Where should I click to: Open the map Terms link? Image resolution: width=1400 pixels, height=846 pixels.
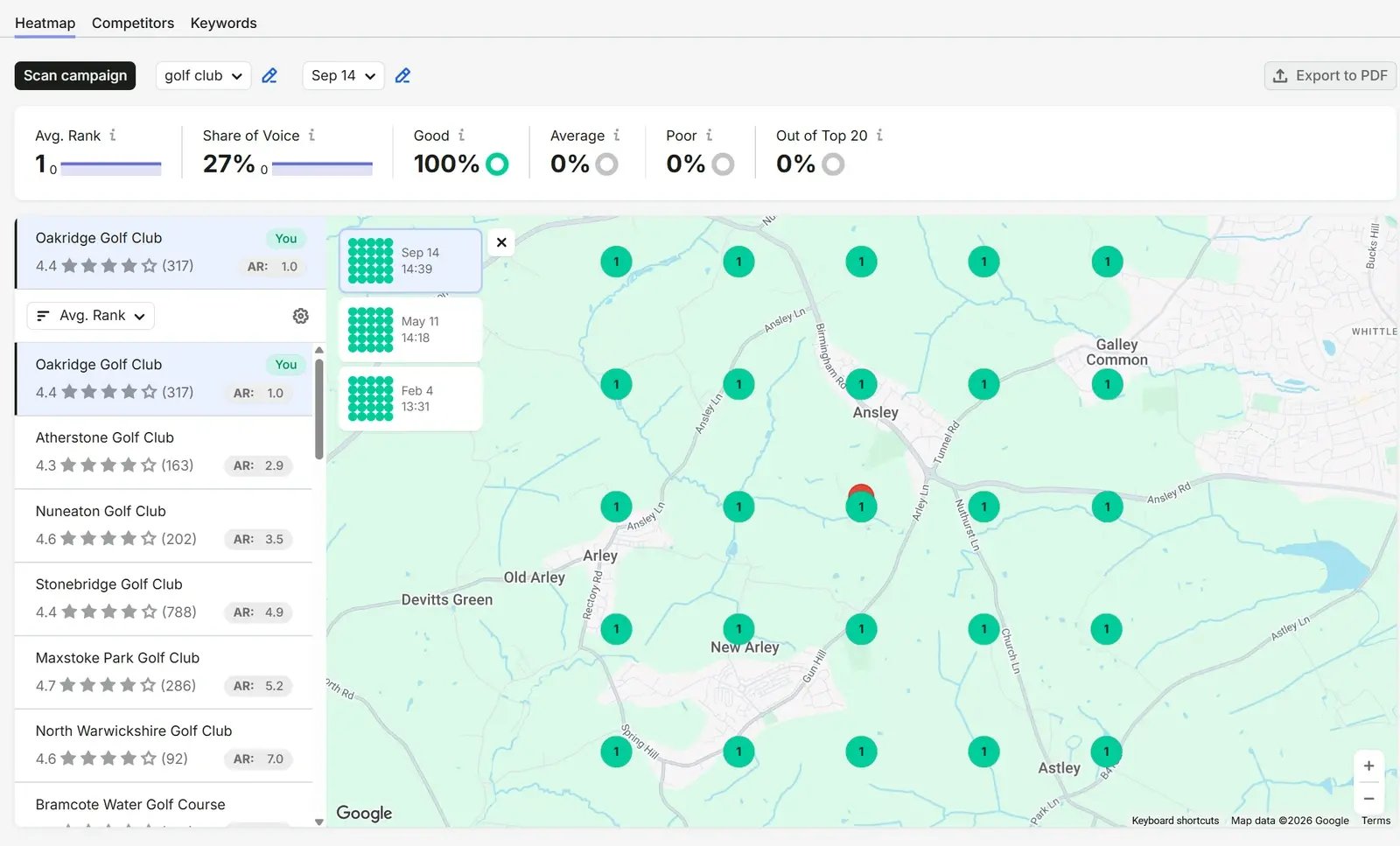point(1375,821)
